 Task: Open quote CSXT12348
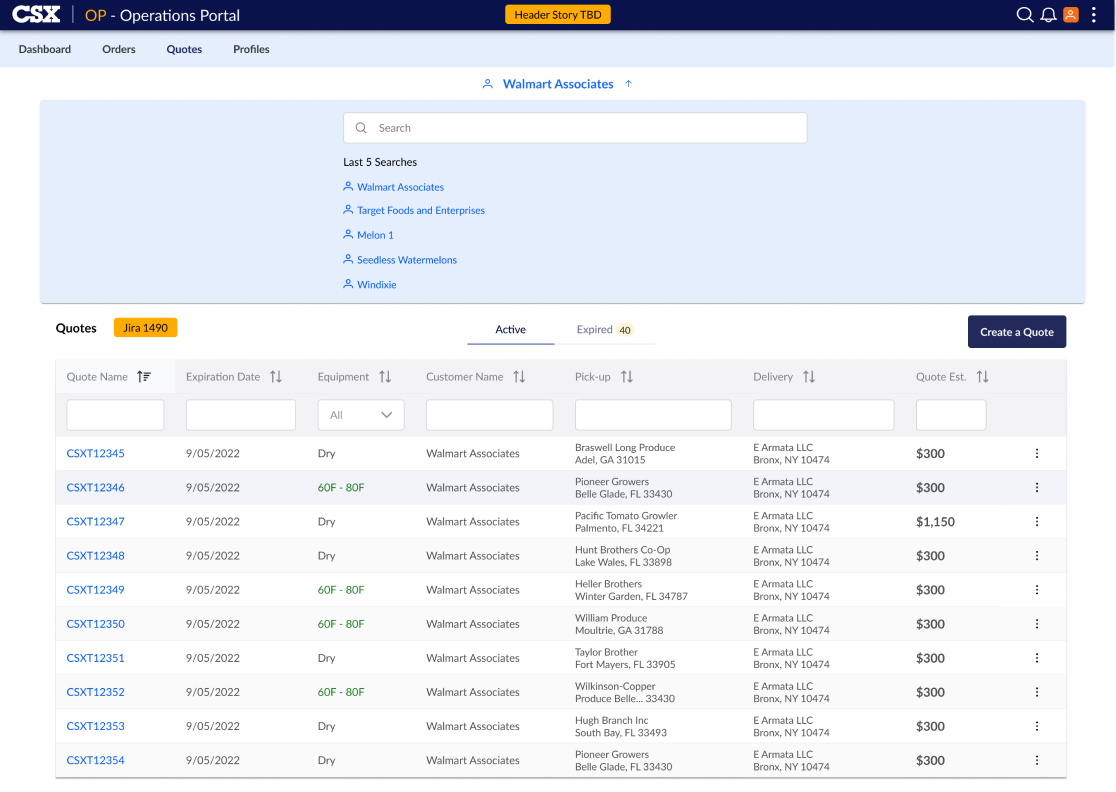[95, 556]
